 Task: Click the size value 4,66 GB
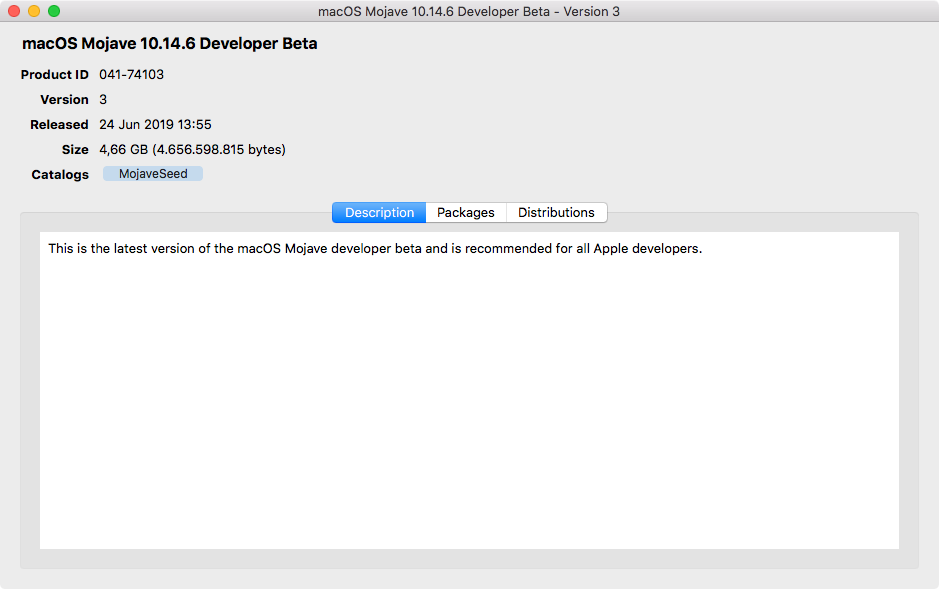(192, 149)
